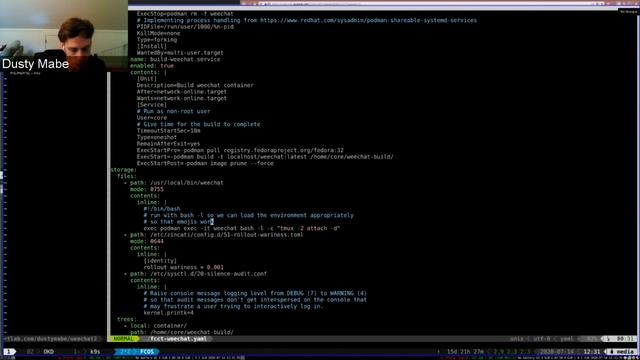This screenshot has height=360, width=640.
Task: Click 'Description=Build weechat container' line
Action: pos(195,85)
